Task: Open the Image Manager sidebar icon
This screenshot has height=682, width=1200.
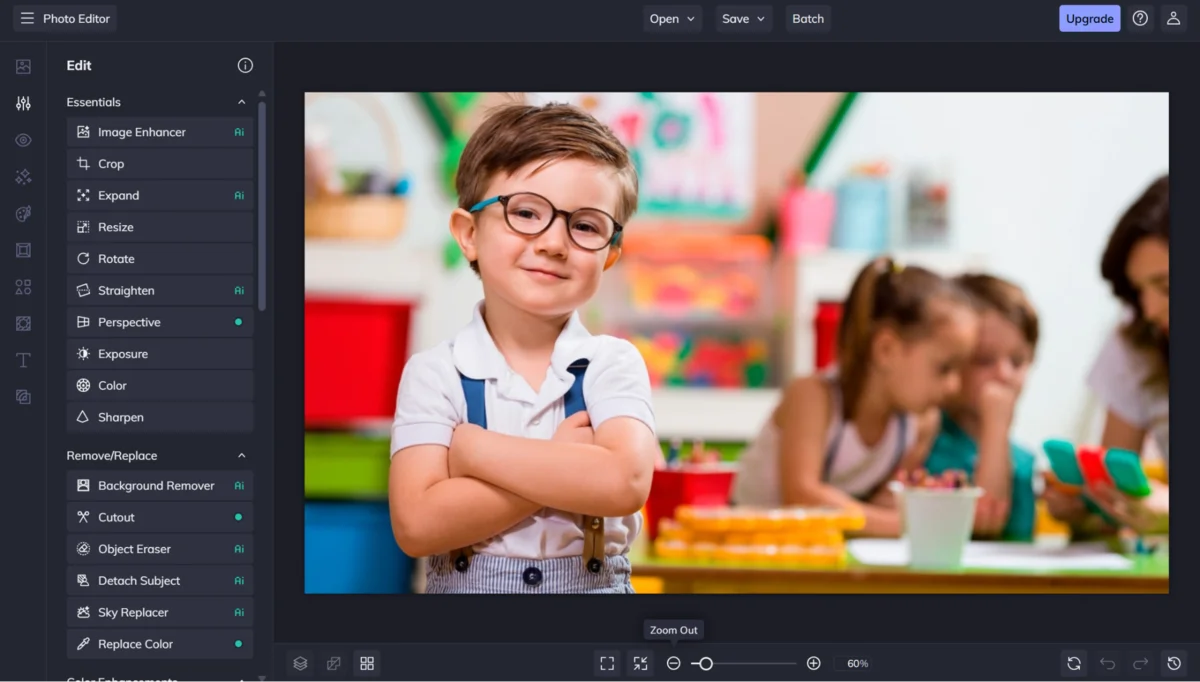Action: (x=23, y=67)
